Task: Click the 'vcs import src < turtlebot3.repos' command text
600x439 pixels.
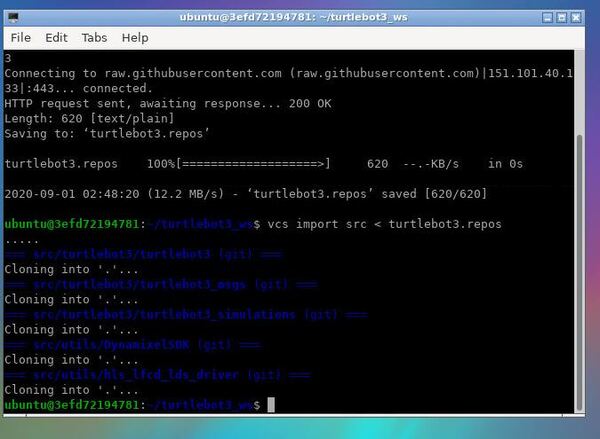Action: click(x=385, y=224)
